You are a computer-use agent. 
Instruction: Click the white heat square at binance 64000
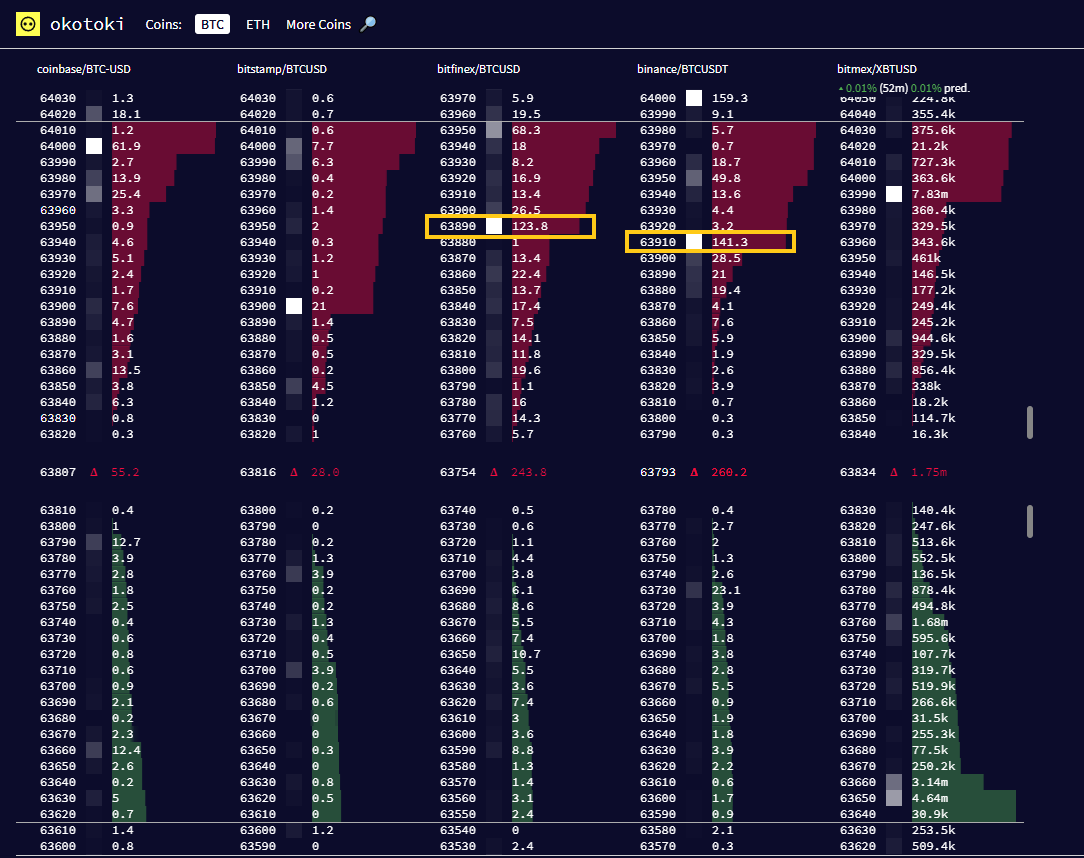pos(694,98)
